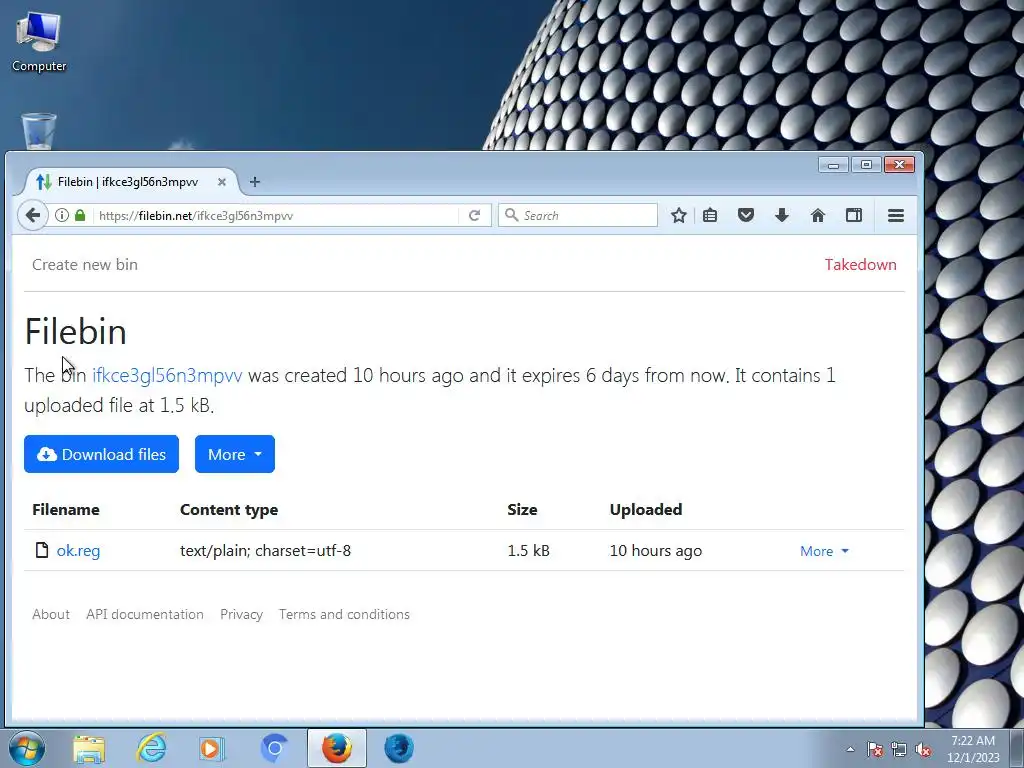The image size is (1024, 768).
Task: Toggle the sidebar icon in toolbar
Action: (854, 216)
